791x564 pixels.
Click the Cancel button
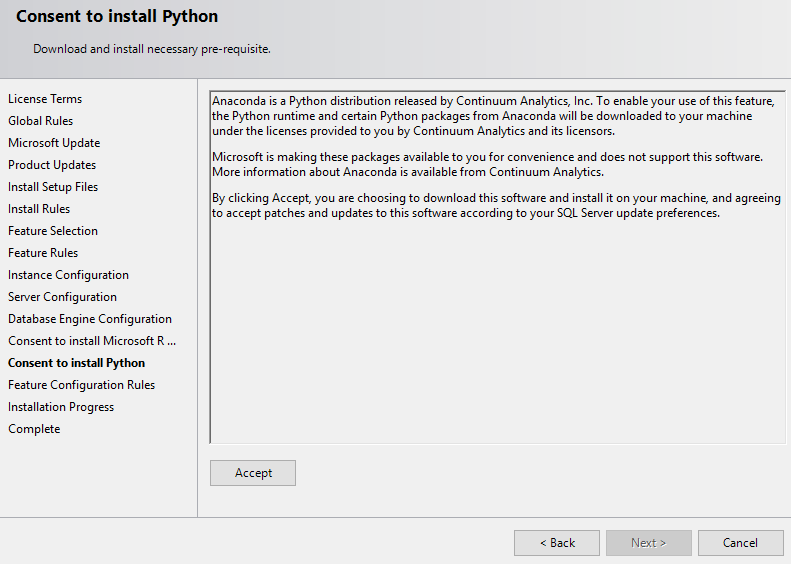point(741,543)
